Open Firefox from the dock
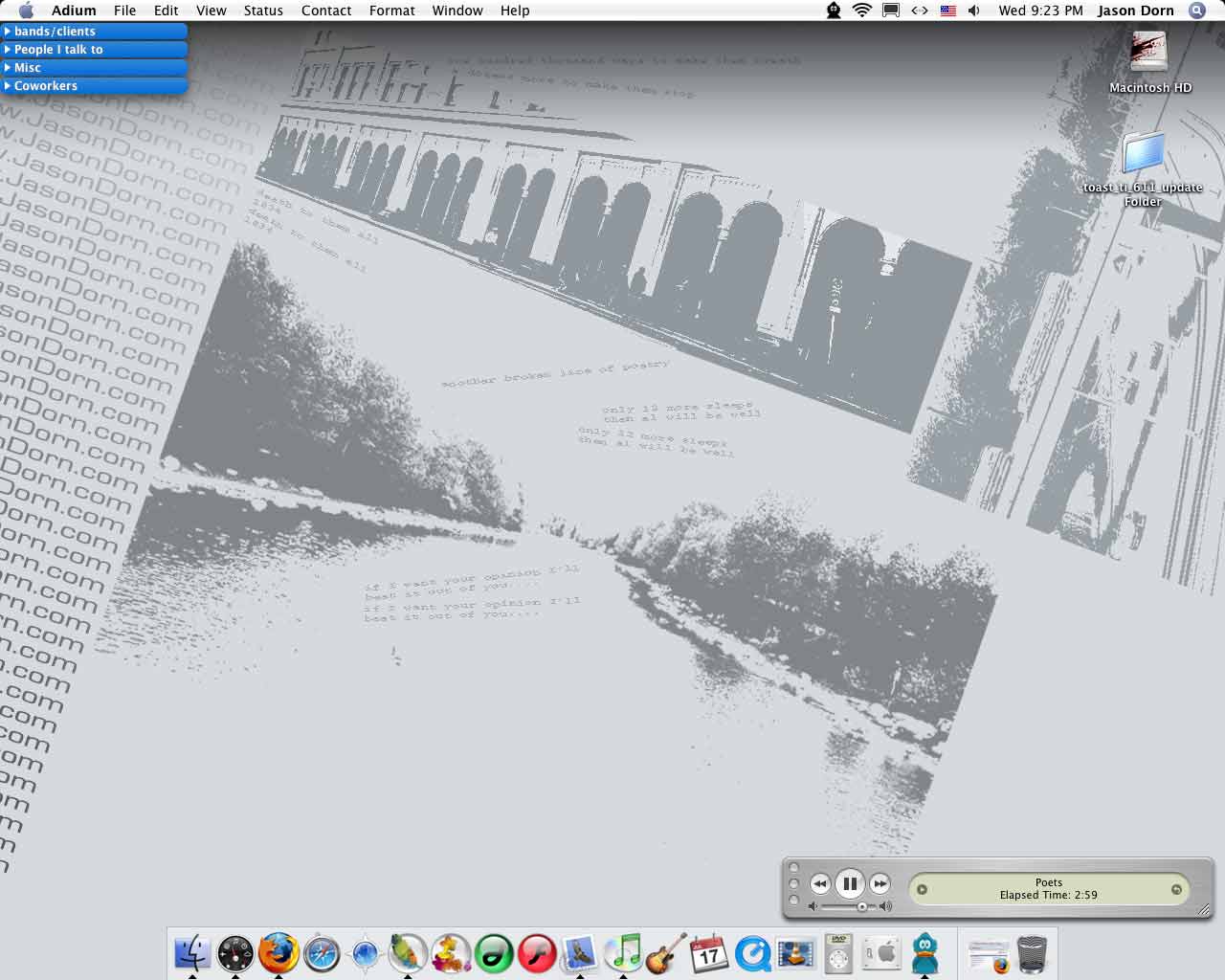This screenshot has height=980, width=1225. pos(278,953)
